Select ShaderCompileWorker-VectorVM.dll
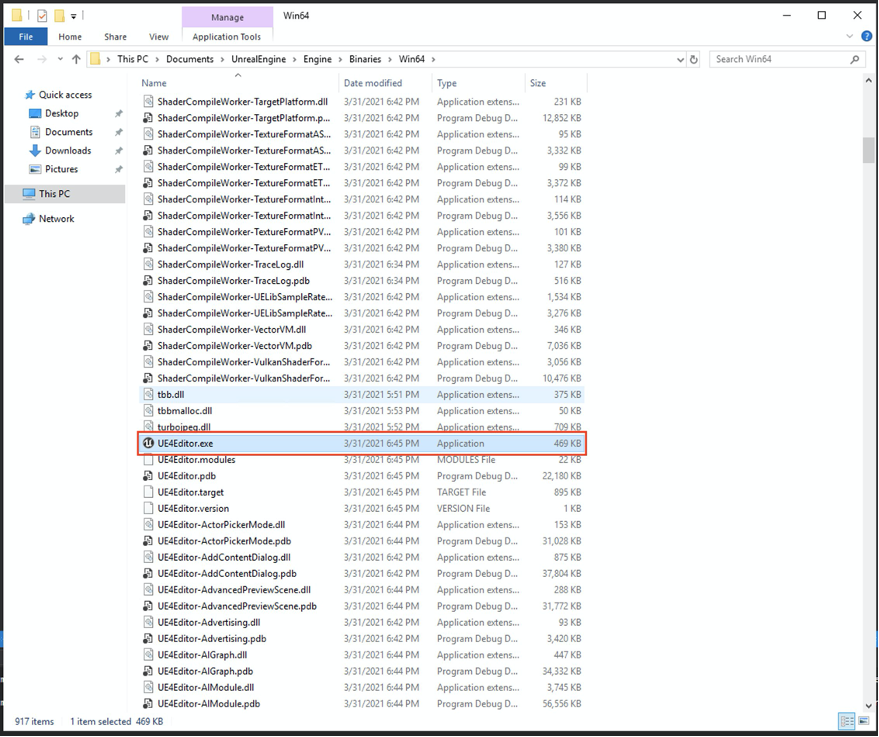 point(232,330)
